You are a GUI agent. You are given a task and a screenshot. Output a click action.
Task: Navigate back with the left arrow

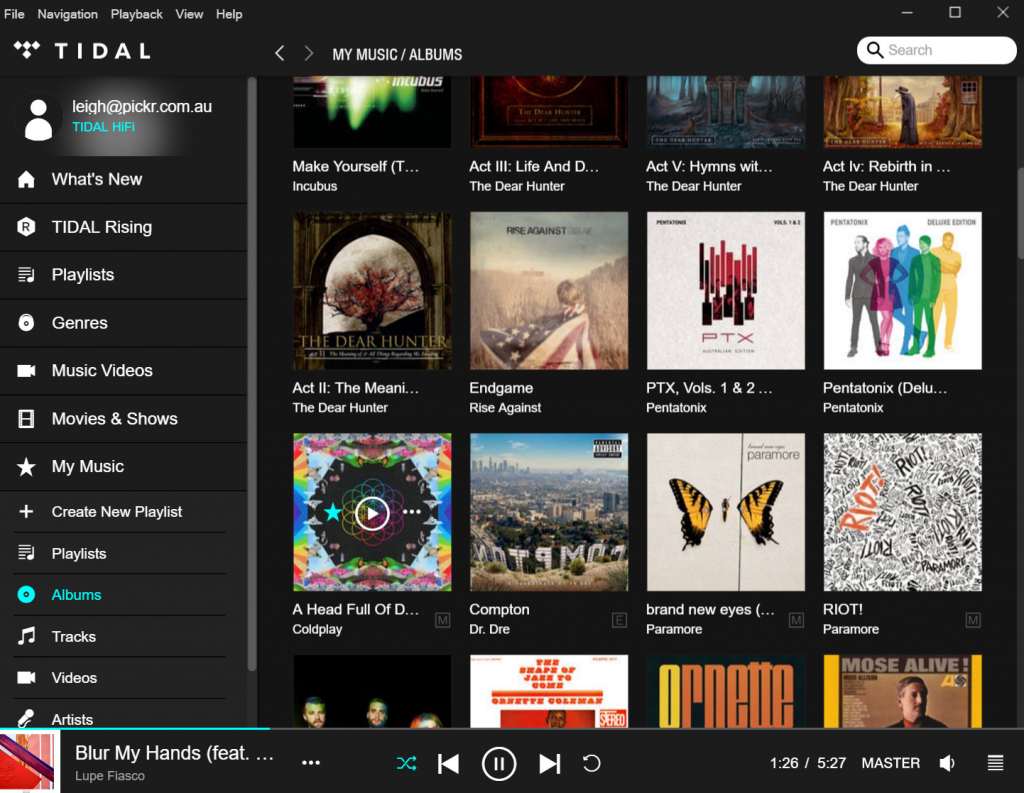tap(280, 53)
